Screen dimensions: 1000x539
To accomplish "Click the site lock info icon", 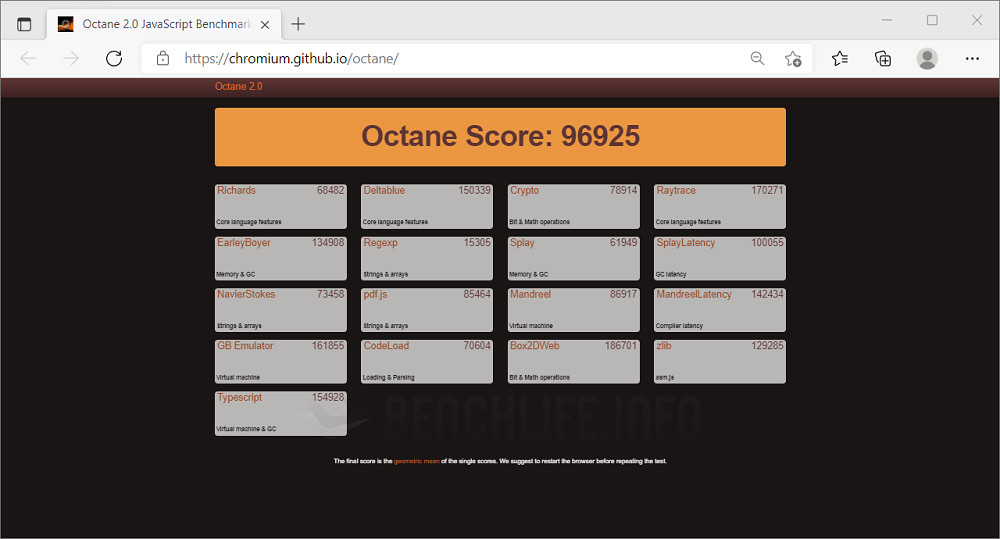I will (x=163, y=58).
